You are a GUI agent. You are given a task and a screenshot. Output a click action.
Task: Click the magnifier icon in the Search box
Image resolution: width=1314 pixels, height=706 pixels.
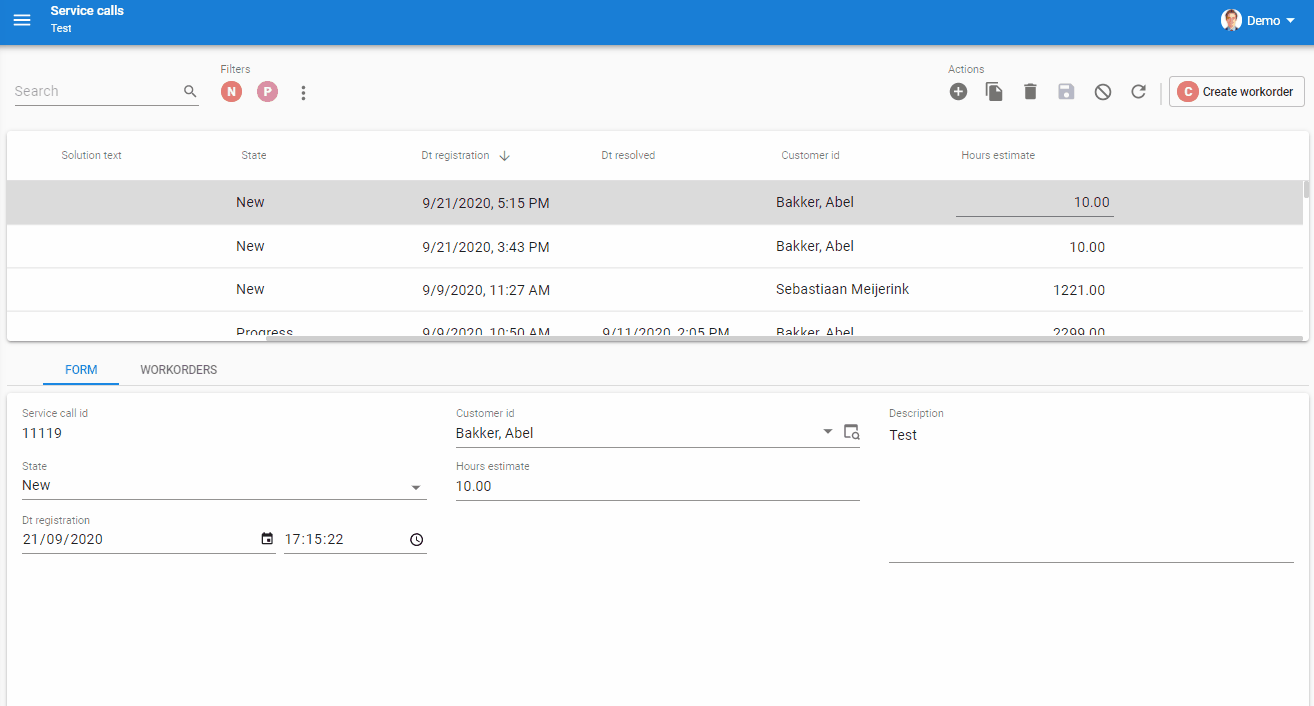(x=190, y=91)
